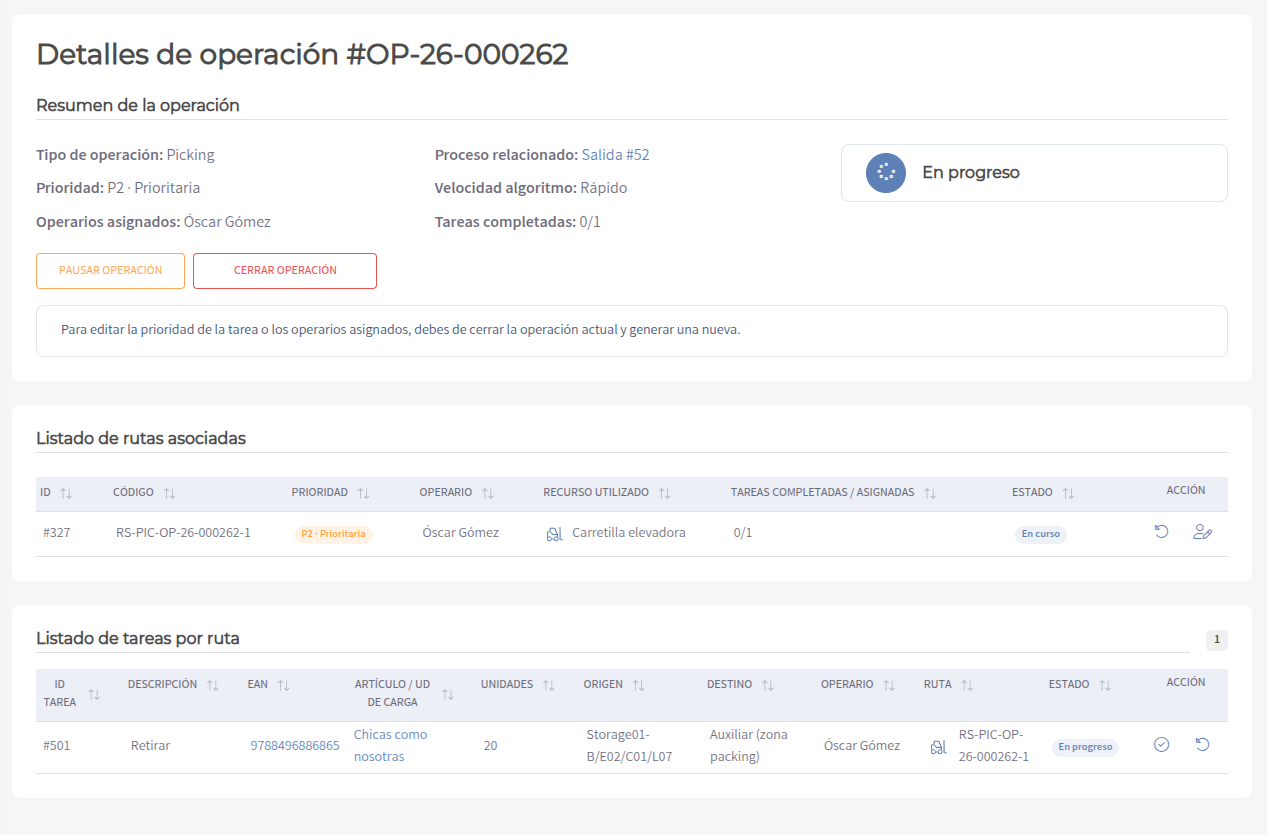
Task: Click Carretilla elevadora resource text
Action: (629, 533)
